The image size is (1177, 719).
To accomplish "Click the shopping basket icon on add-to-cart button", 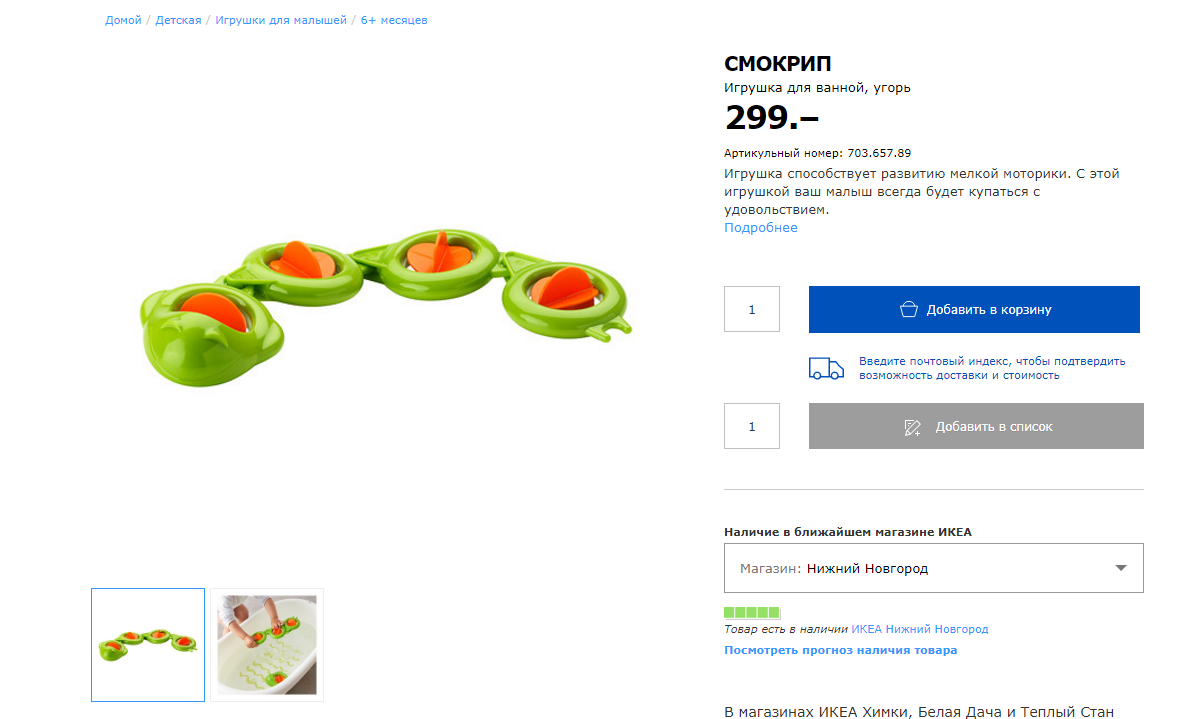I will (x=908, y=309).
